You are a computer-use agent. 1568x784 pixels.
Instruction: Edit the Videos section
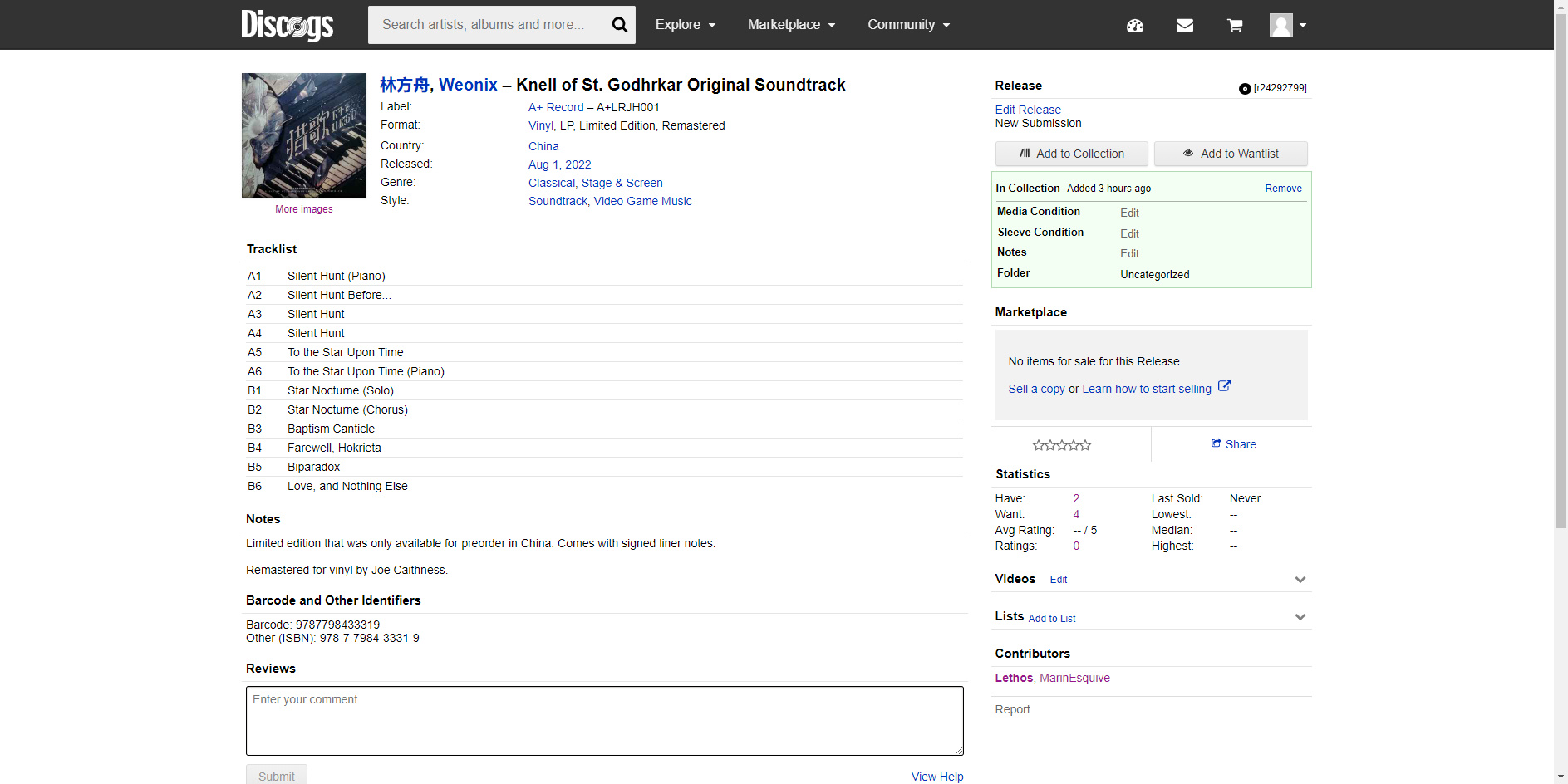(x=1059, y=580)
